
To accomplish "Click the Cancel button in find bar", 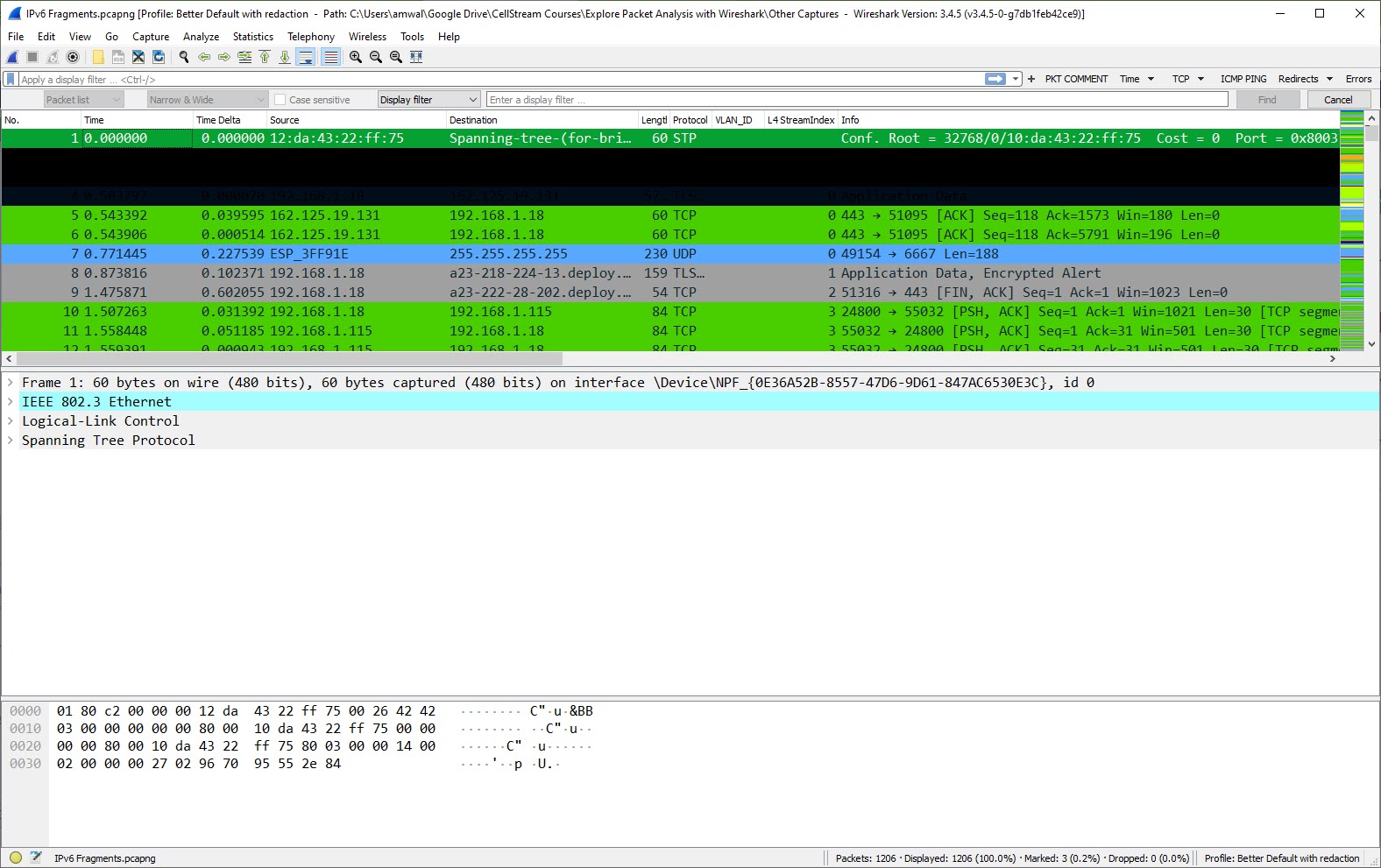I will tap(1337, 100).
